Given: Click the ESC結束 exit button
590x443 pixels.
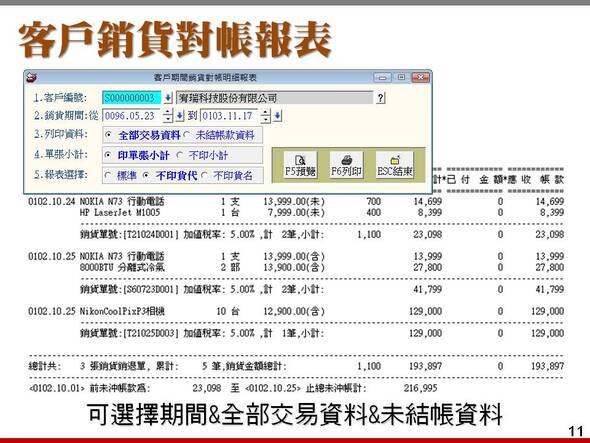Looking at the screenshot, I should point(394,165).
